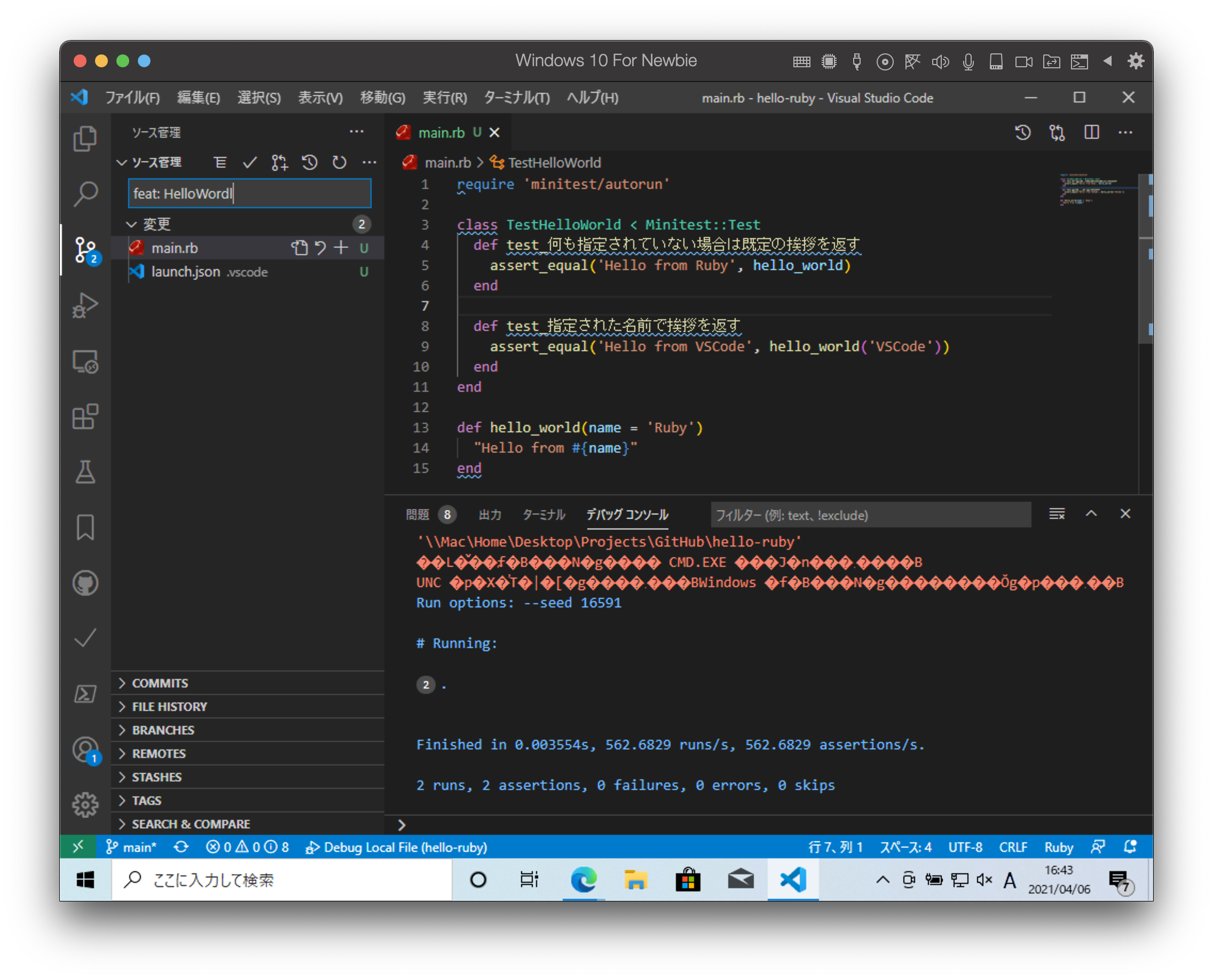Commit with the checkmark button
This screenshot has width=1213, height=980.
(250, 163)
